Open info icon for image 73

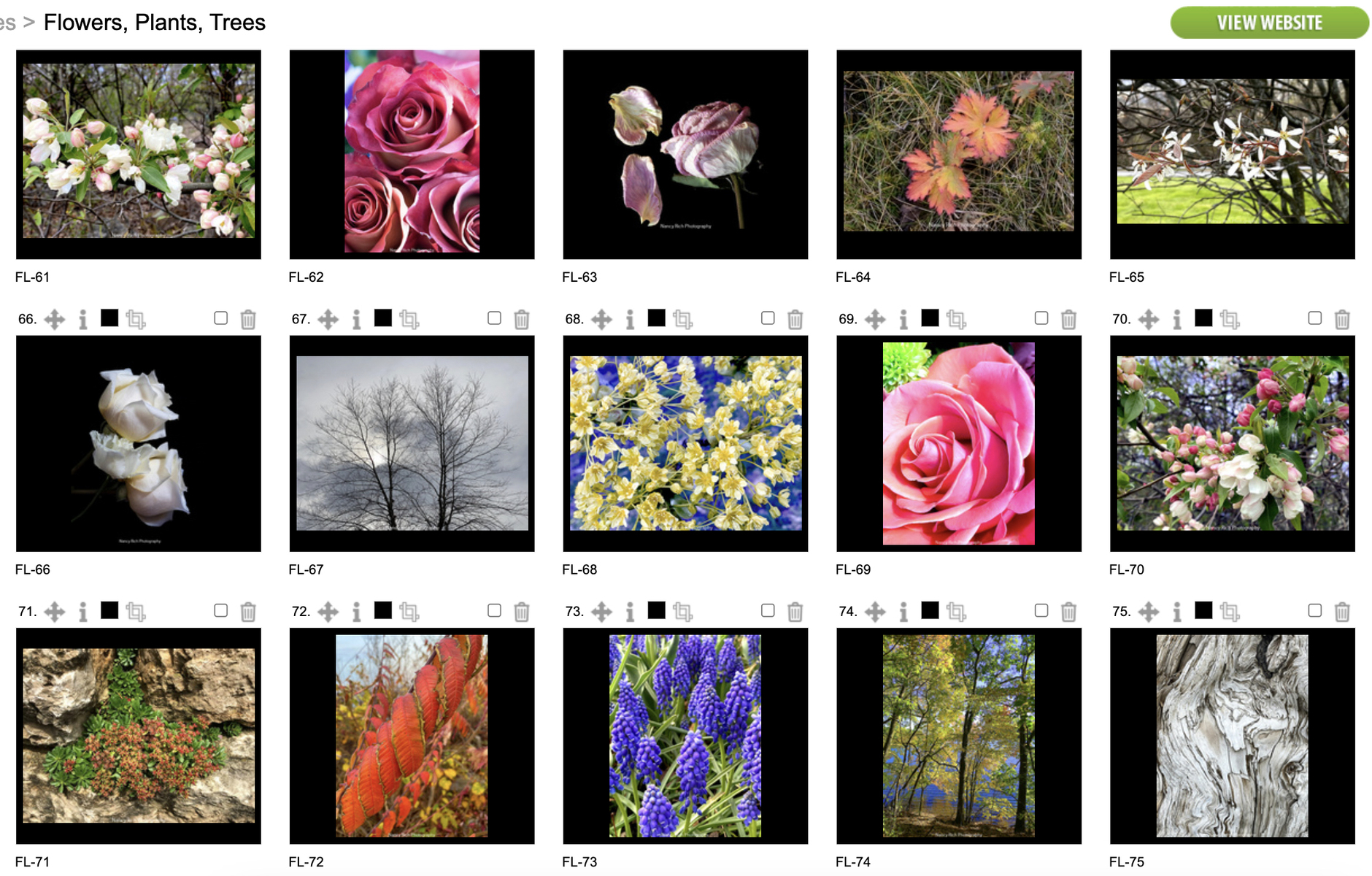tap(631, 612)
